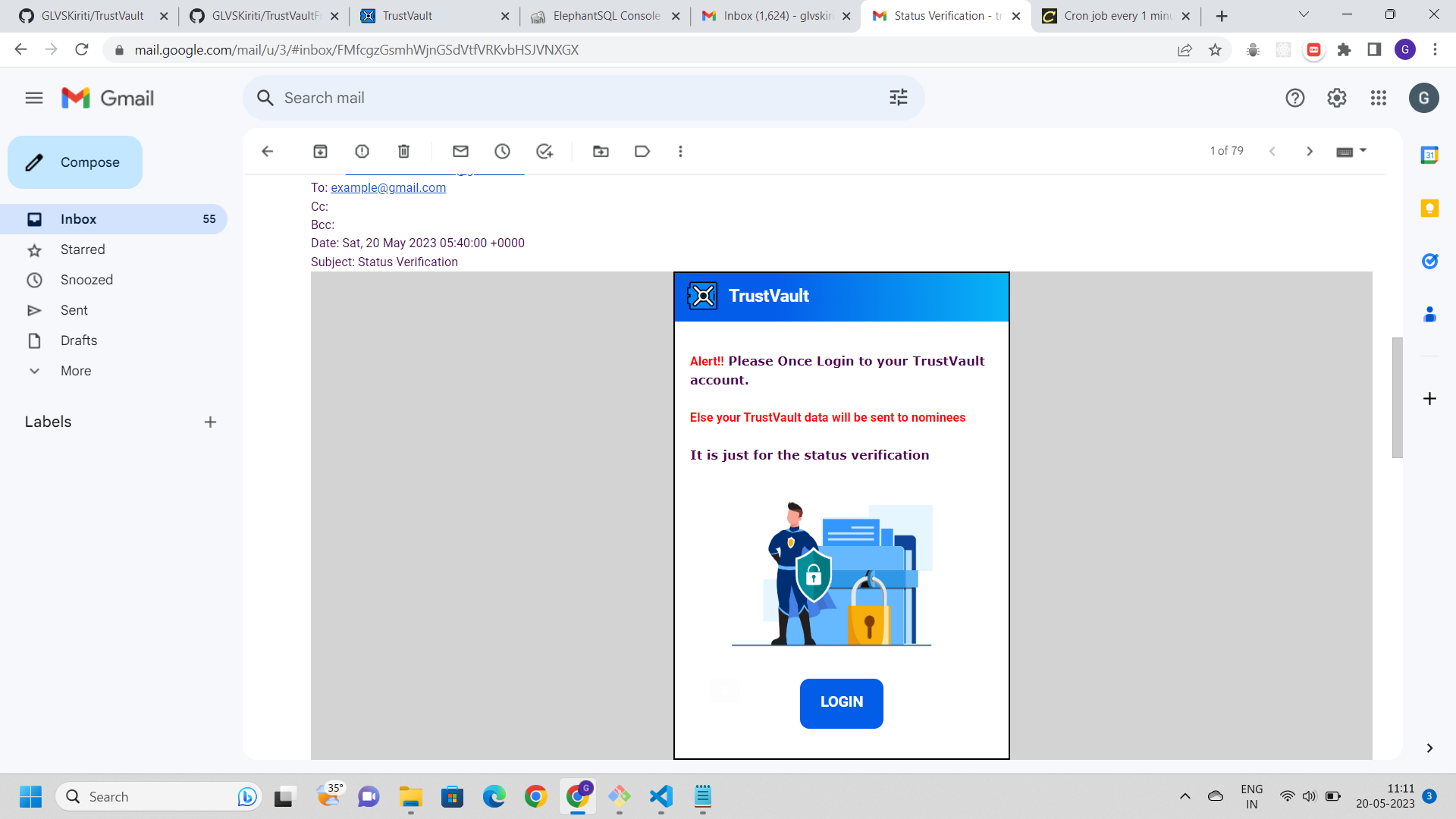The height and width of the screenshot is (819, 1456).
Task: Switch to TrustVault tab
Action: point(435,16)
